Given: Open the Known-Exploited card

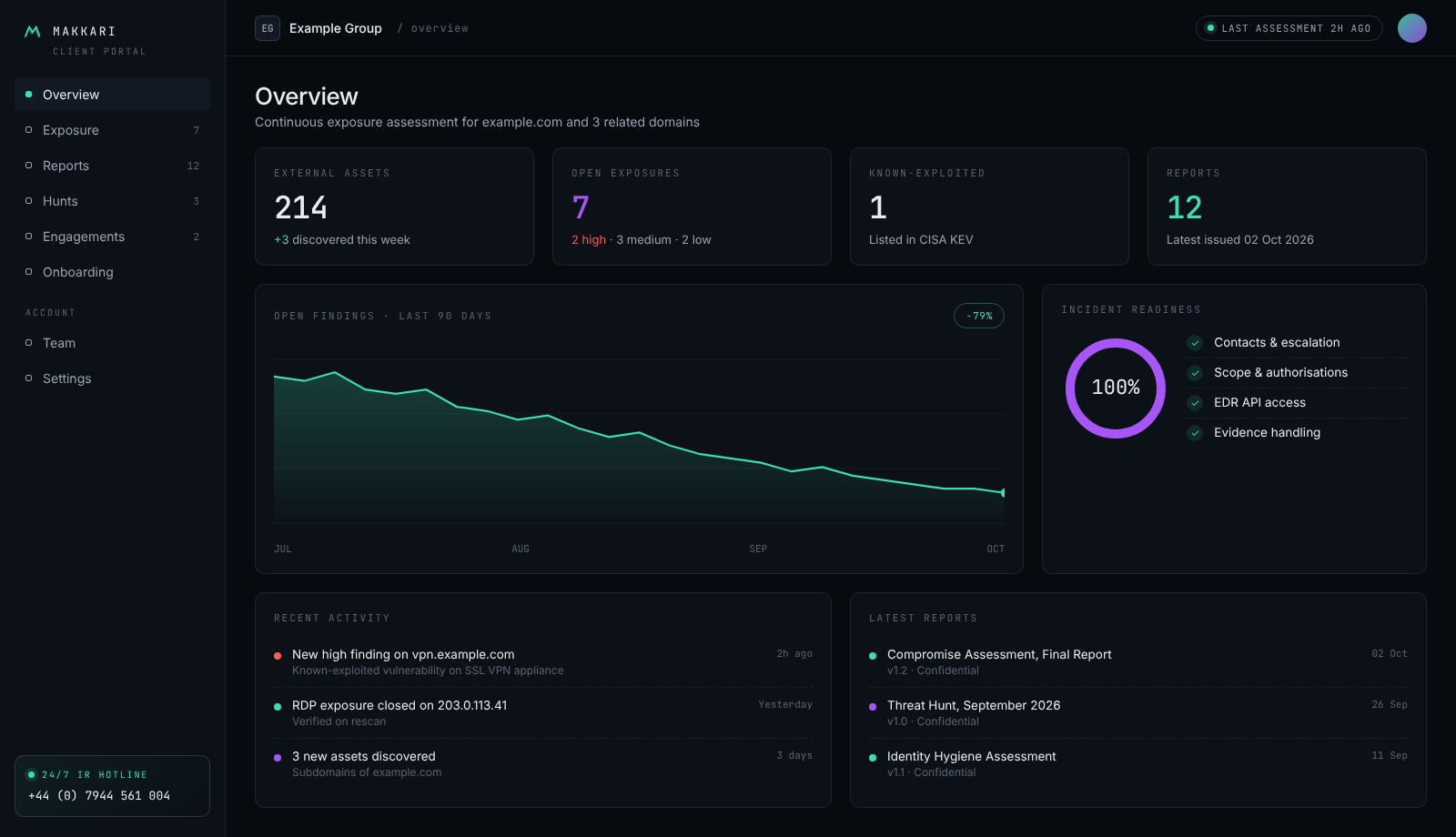Looking at the screenshot, I should click(x=989, y=207).
